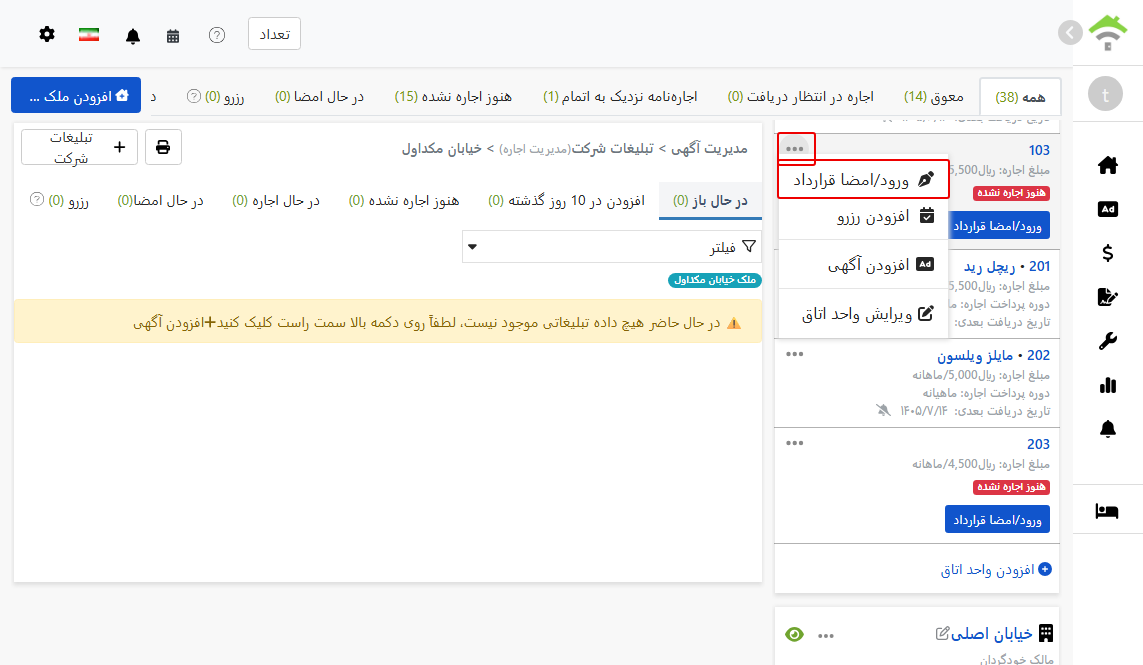Choose ویرایش واحد اتاق from the menu
Image resolution: width=1143 pixels, height=665 pixels.
(863, 314)
